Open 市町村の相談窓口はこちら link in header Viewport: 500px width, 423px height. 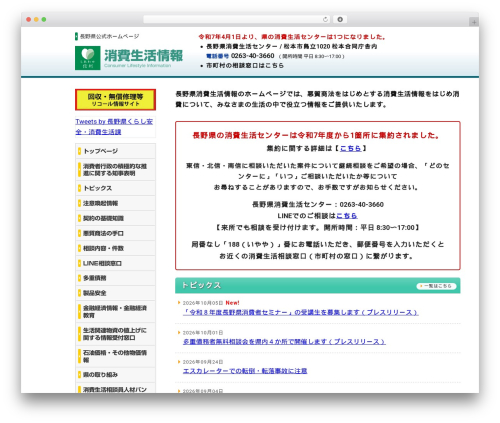pyautogui.click(x=245, y=66)
